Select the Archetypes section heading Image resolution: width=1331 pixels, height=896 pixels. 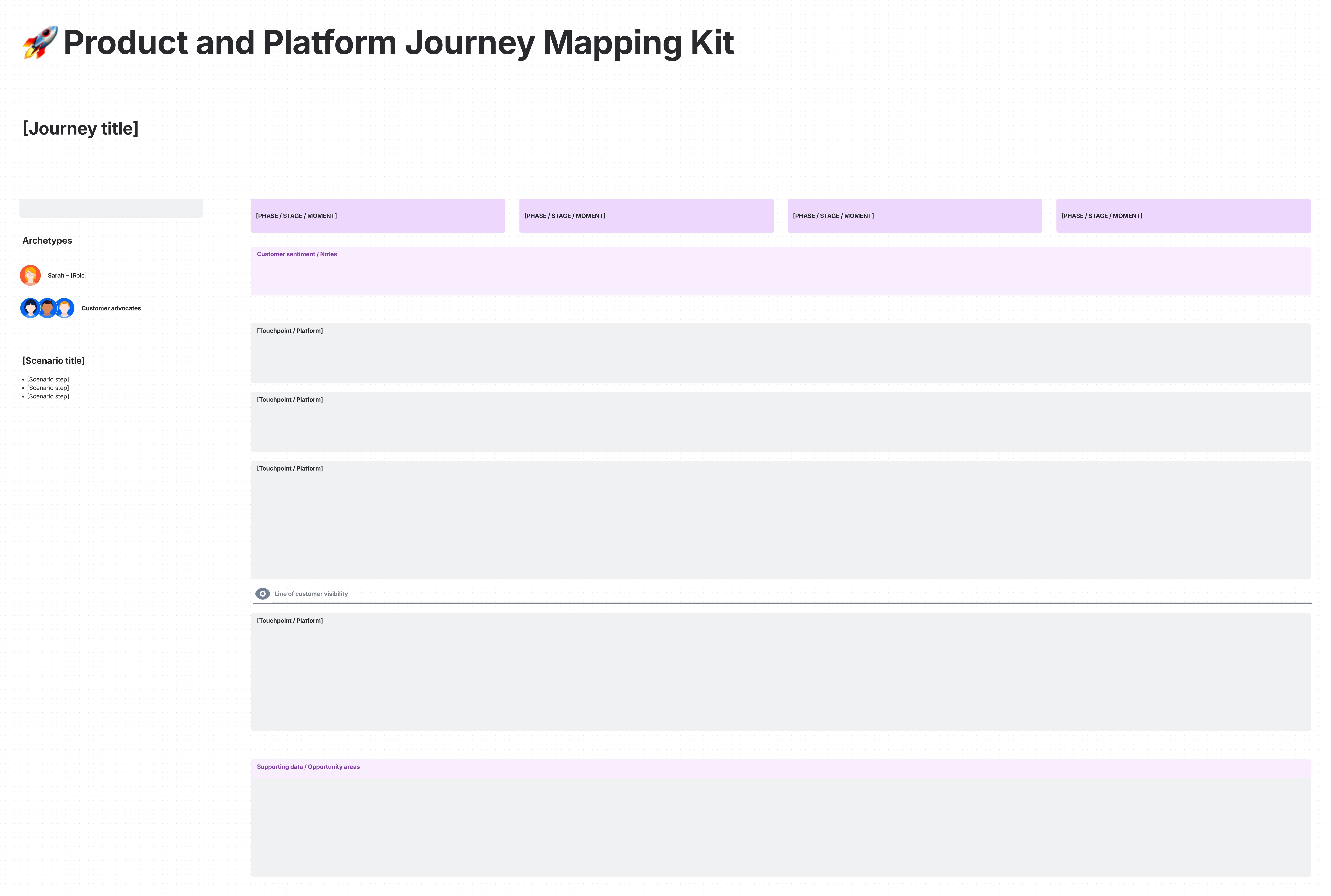47,240
